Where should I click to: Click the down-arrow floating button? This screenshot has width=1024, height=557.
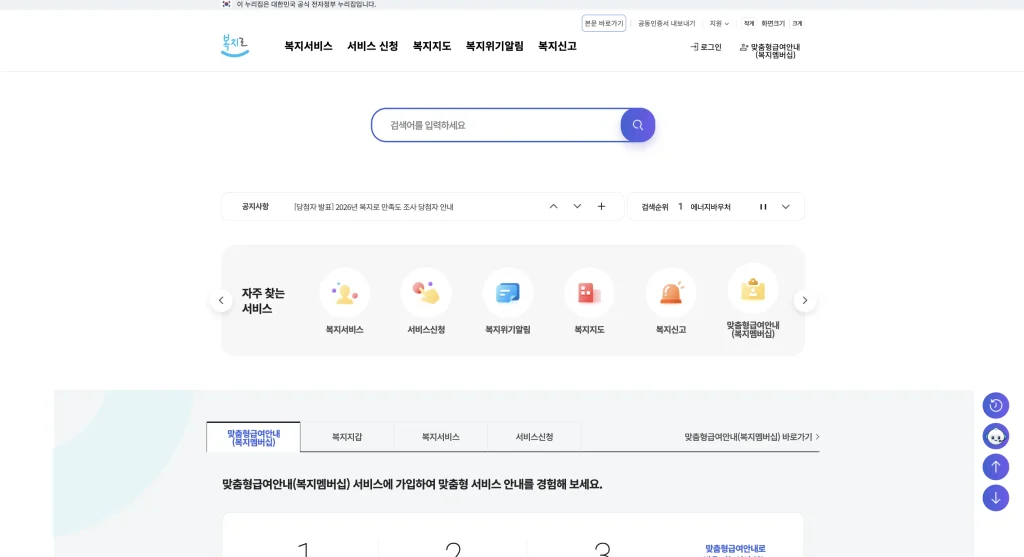995,498
